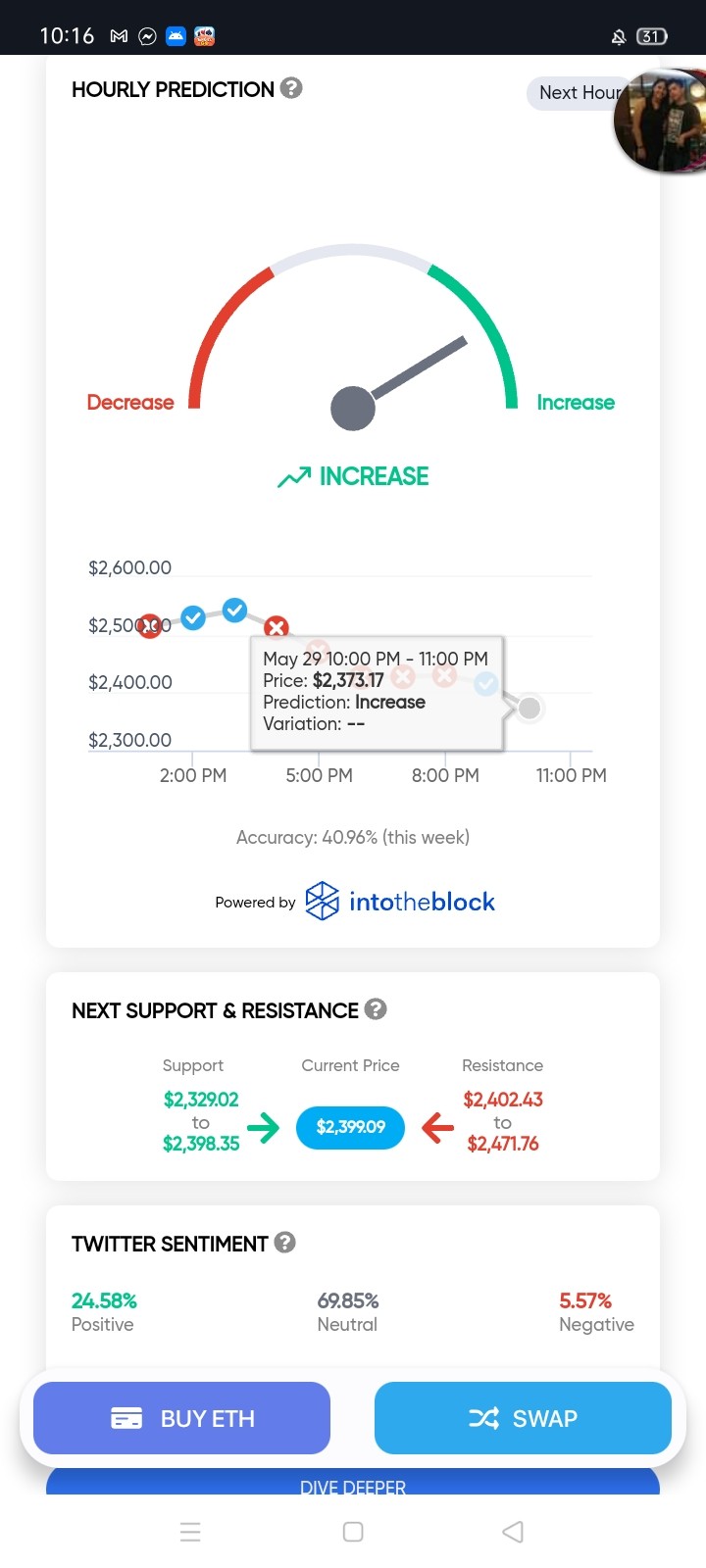This screenshot has width=706, height=1568.
Task: Tap the Android home button
Action: (x=353, y=1532)
